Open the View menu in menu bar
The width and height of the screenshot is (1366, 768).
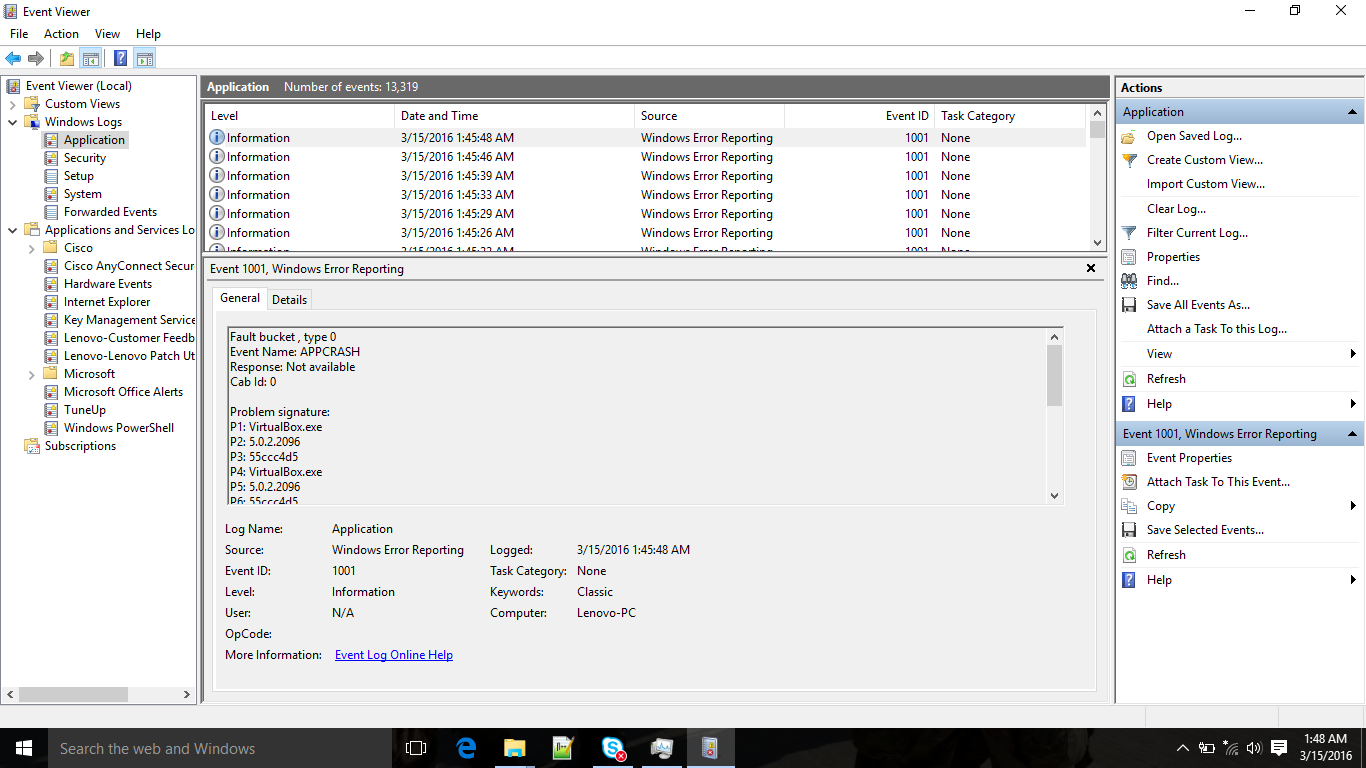(x=107, y=34)
